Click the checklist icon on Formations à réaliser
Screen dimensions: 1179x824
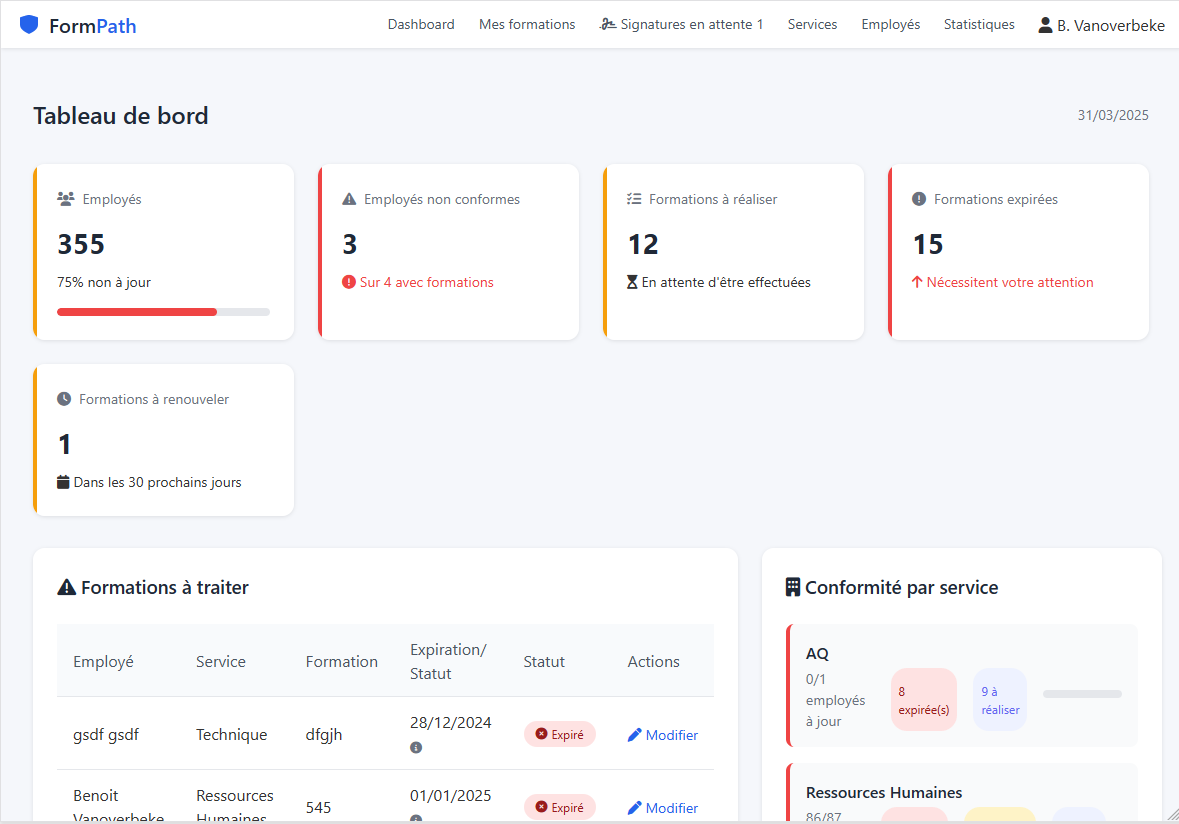pos(634,199)
